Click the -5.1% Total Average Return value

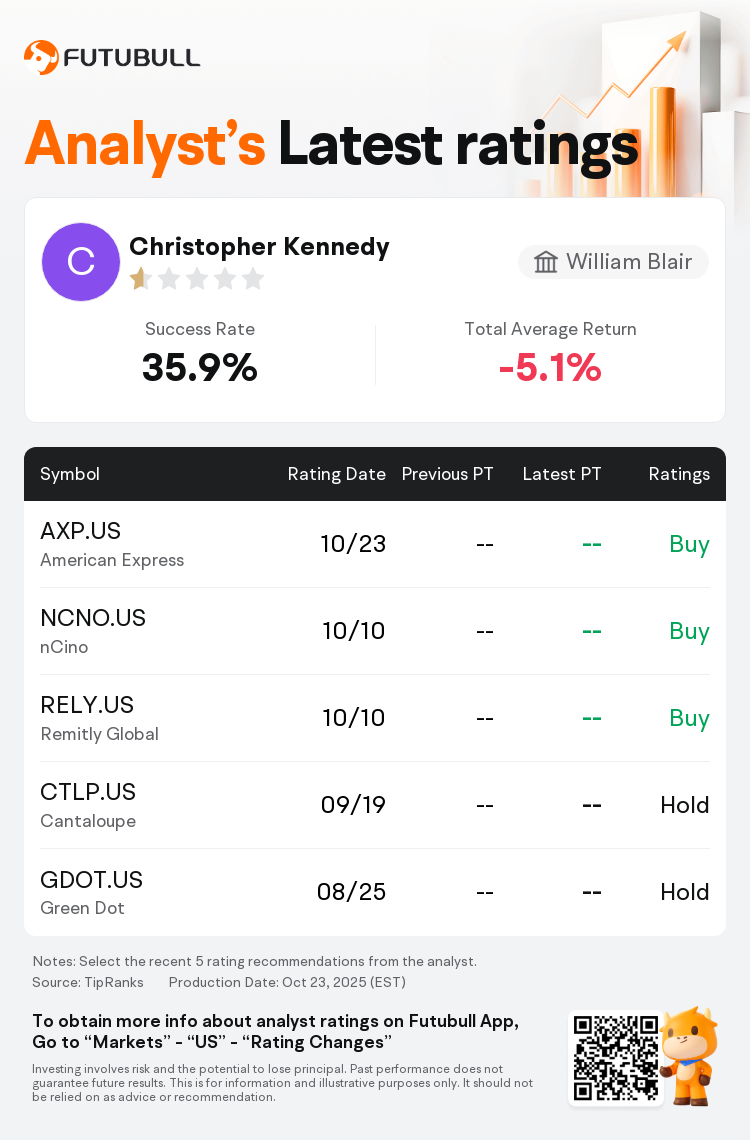550,368
